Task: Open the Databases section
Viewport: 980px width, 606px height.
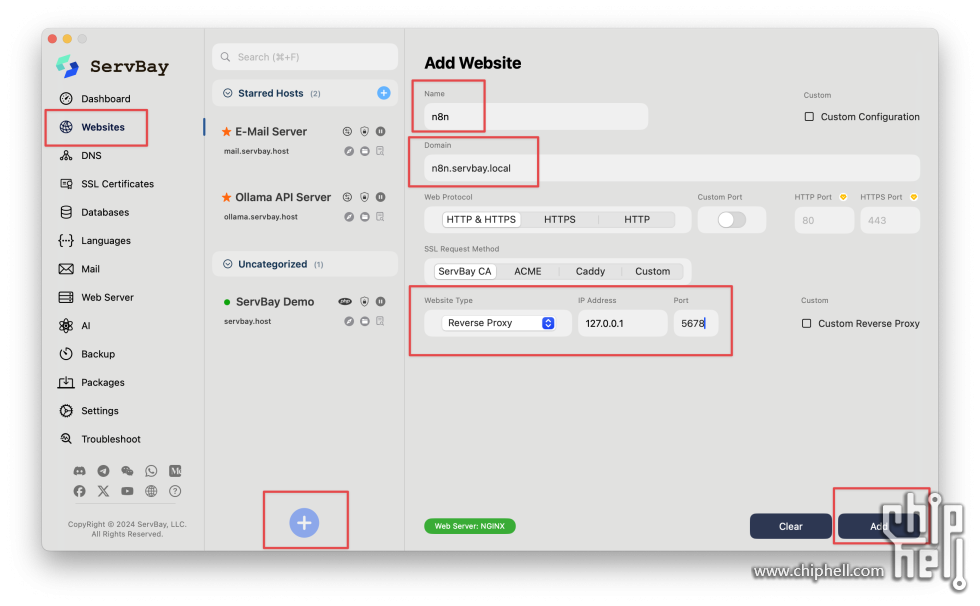Action: pyautogui.click(x=94, y=212)
